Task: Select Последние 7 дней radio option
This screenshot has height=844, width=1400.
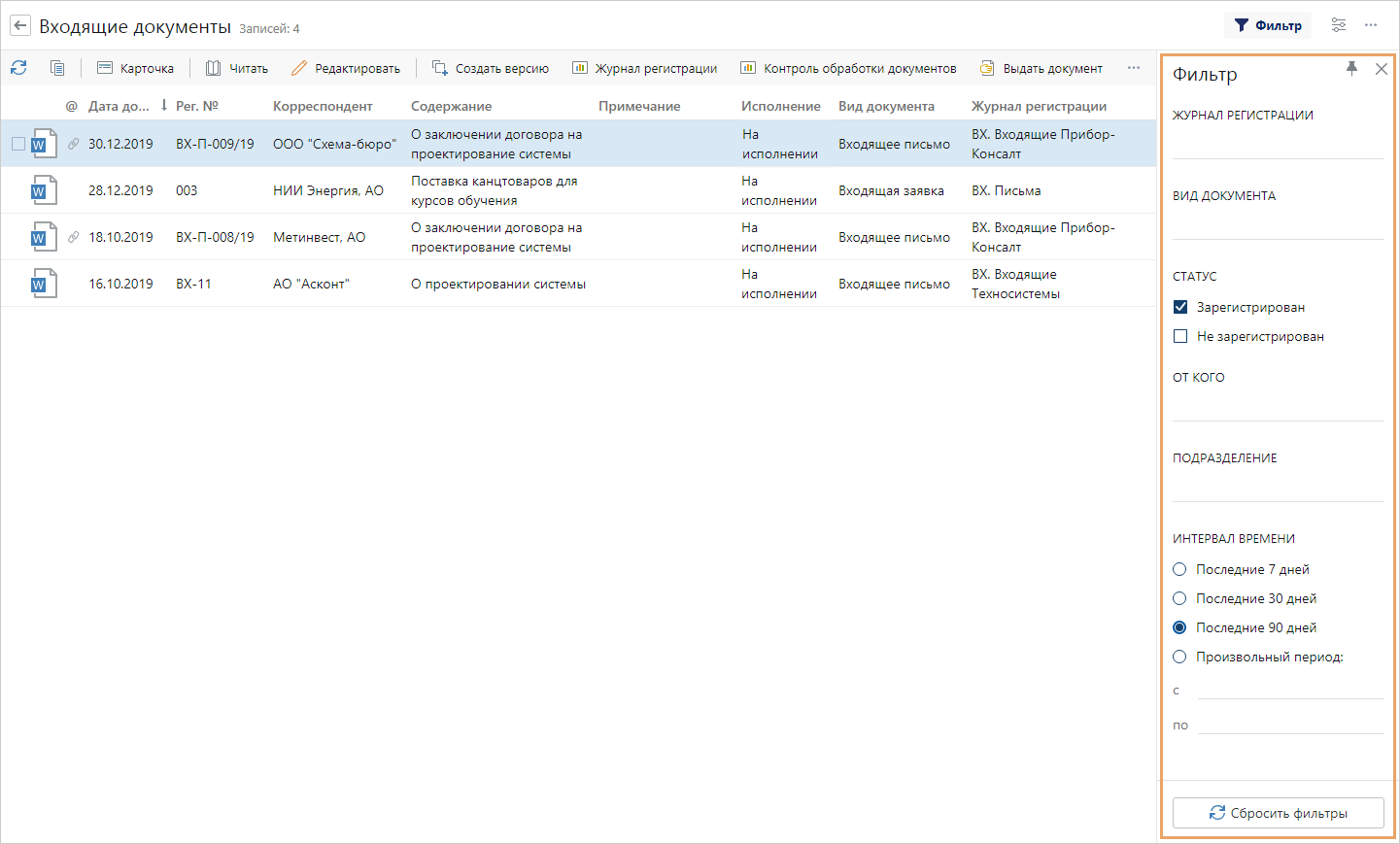Action: pyautogui.click(x=1179, y=569)
